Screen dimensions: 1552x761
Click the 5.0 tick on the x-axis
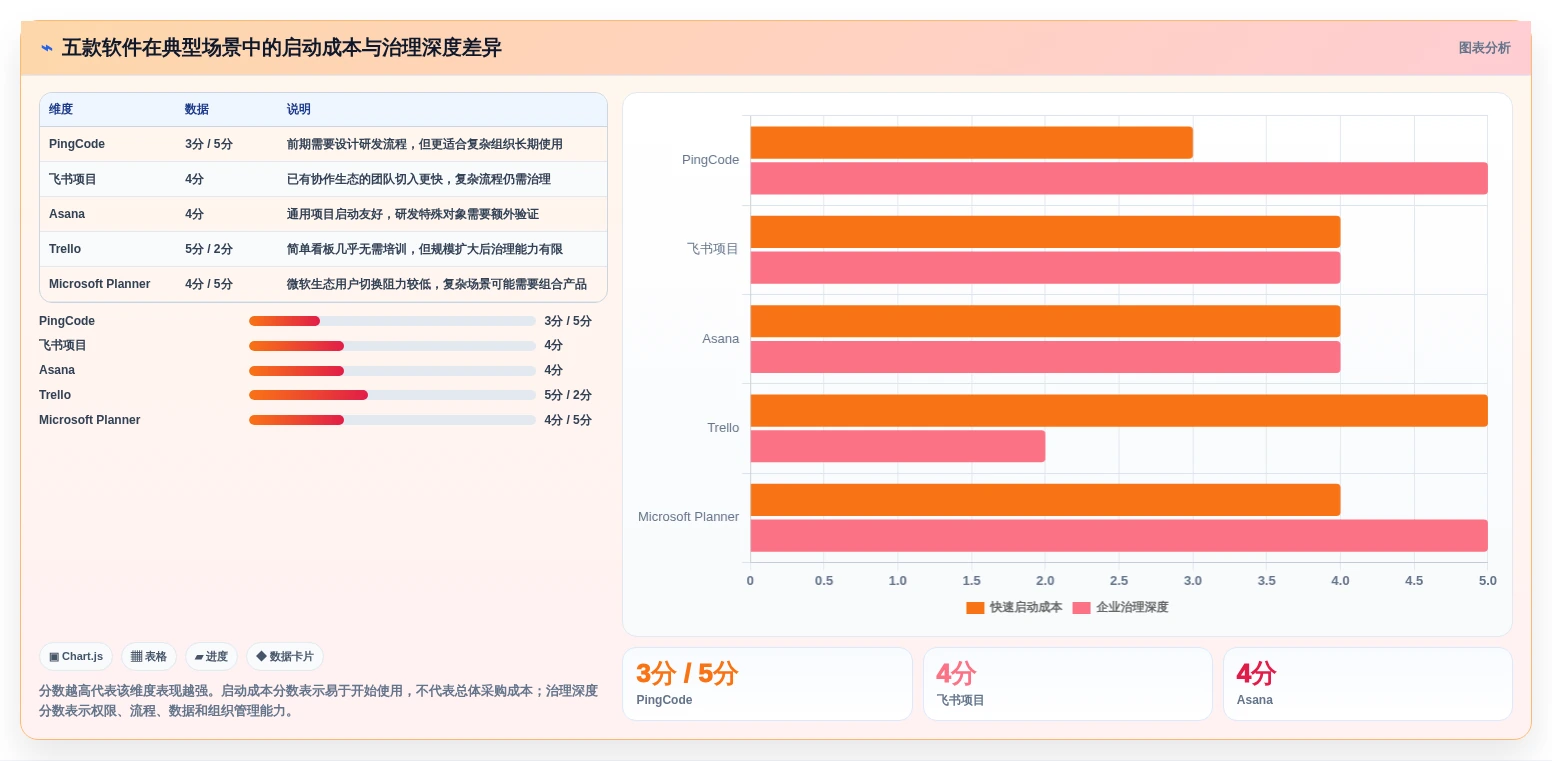click(x=1487, y=581)
